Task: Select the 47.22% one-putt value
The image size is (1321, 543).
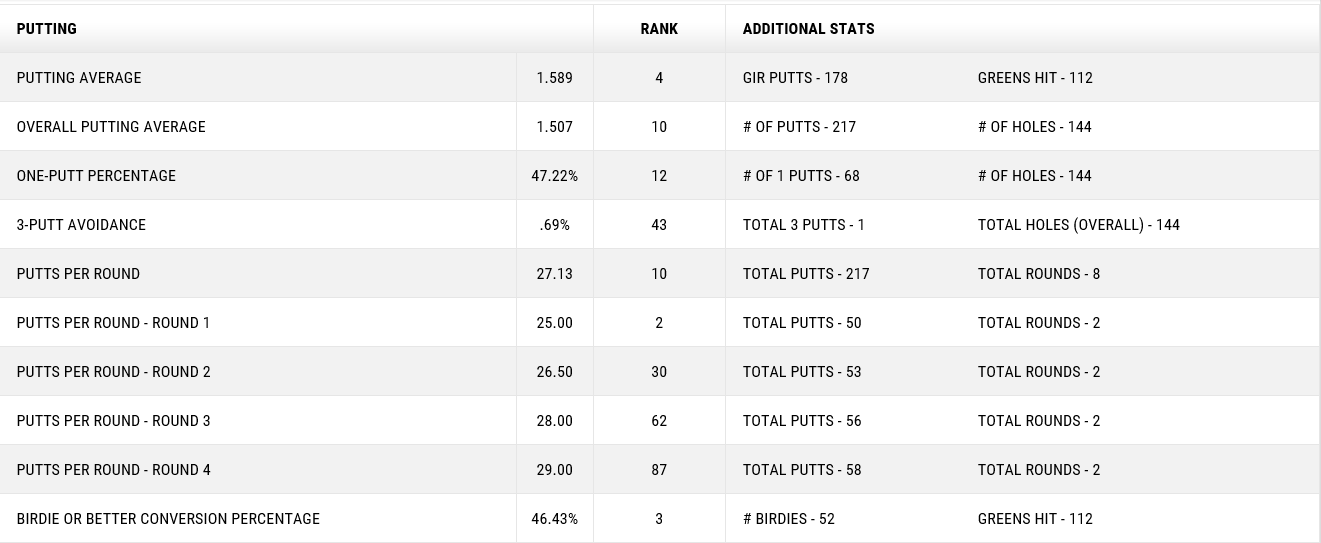Action: pyautogui.click(x=554, y=176)
